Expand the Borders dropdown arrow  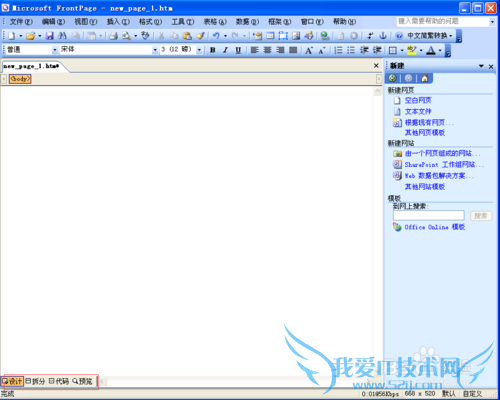click(x=402, y=50)
